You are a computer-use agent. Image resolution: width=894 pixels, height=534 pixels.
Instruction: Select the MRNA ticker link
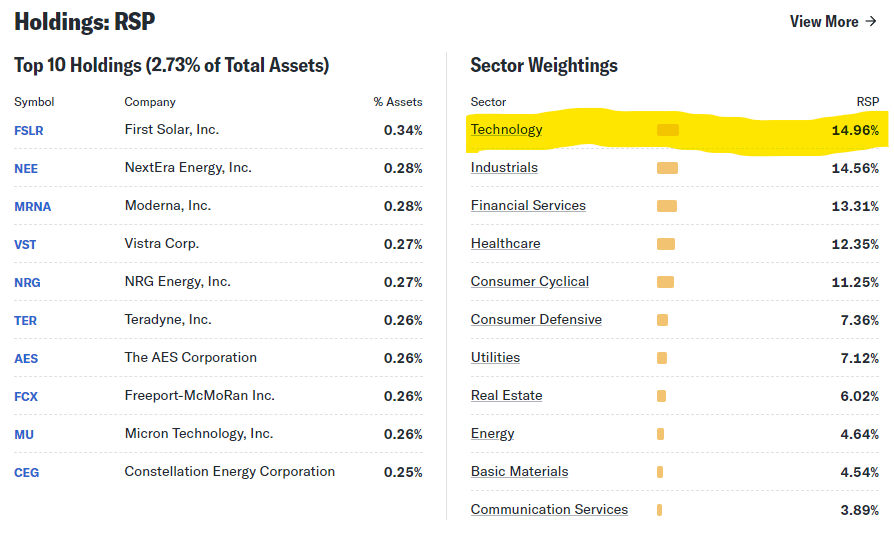(32, 206)
